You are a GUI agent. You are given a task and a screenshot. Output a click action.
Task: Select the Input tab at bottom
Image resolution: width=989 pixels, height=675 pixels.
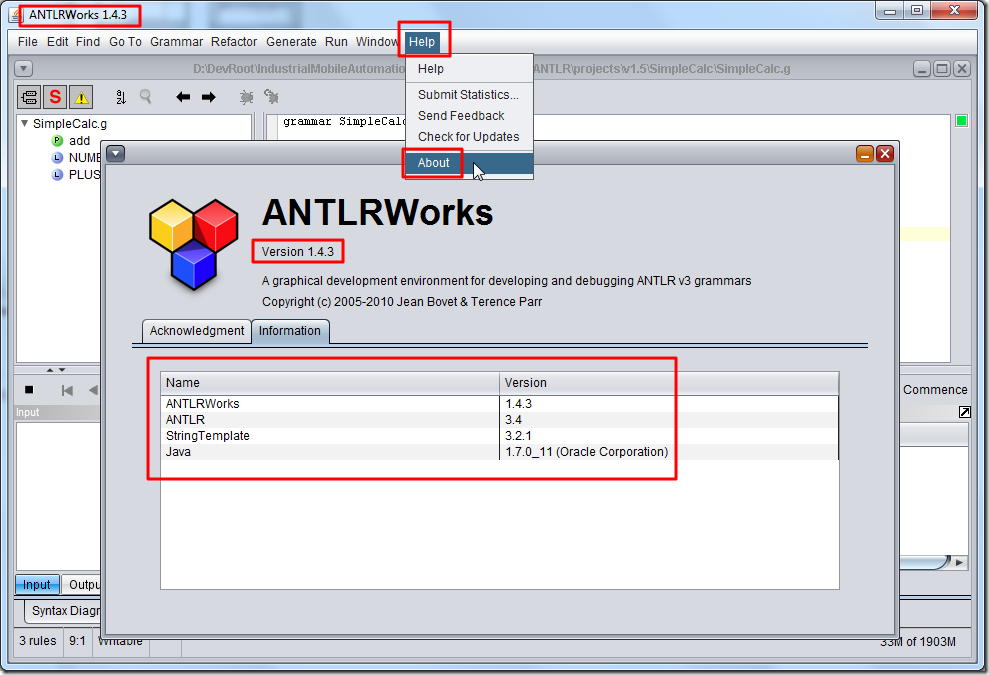pos(37,585)
